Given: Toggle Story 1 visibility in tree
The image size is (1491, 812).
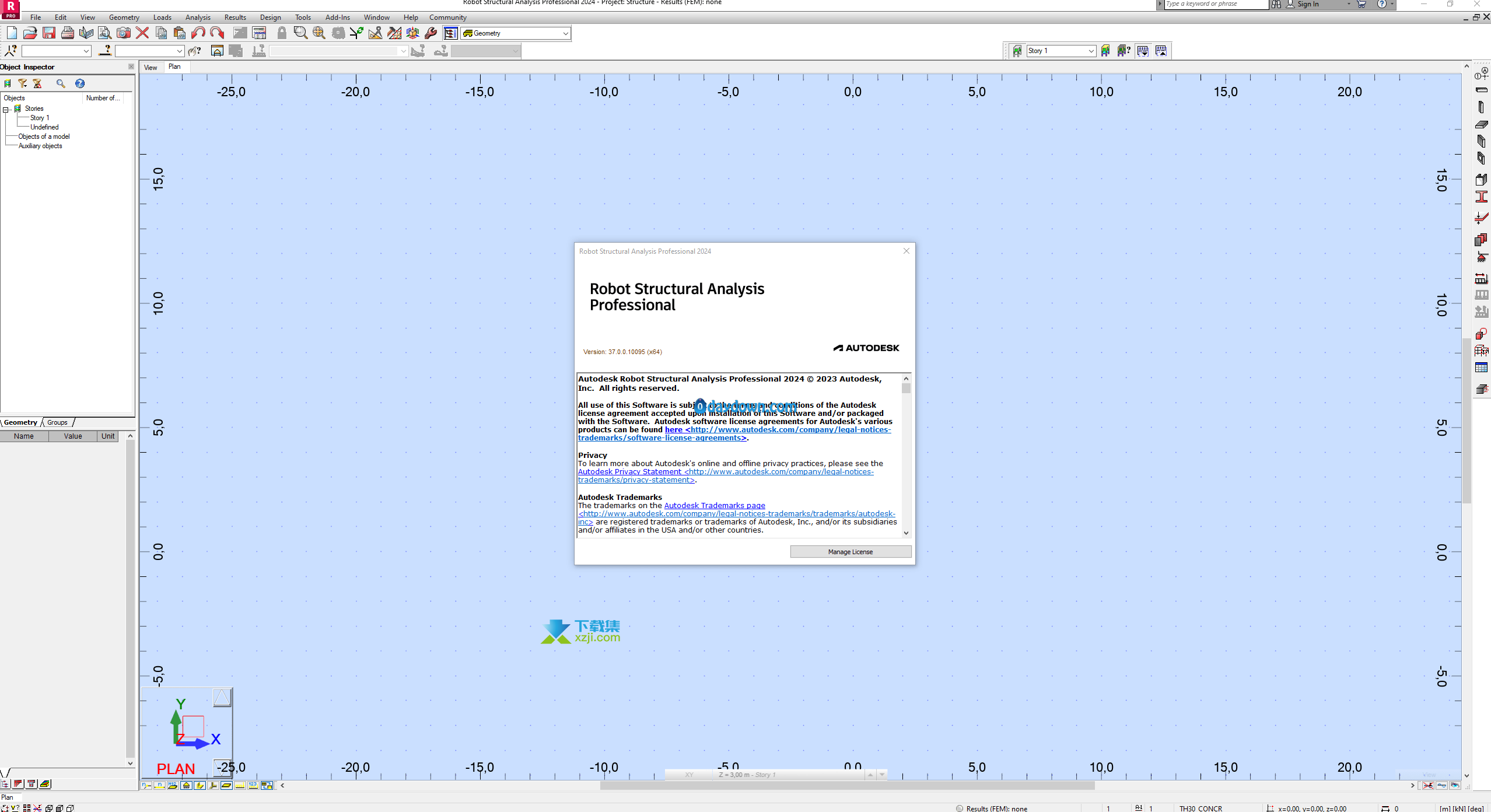Looking at the screenshot, I should 38,118.
